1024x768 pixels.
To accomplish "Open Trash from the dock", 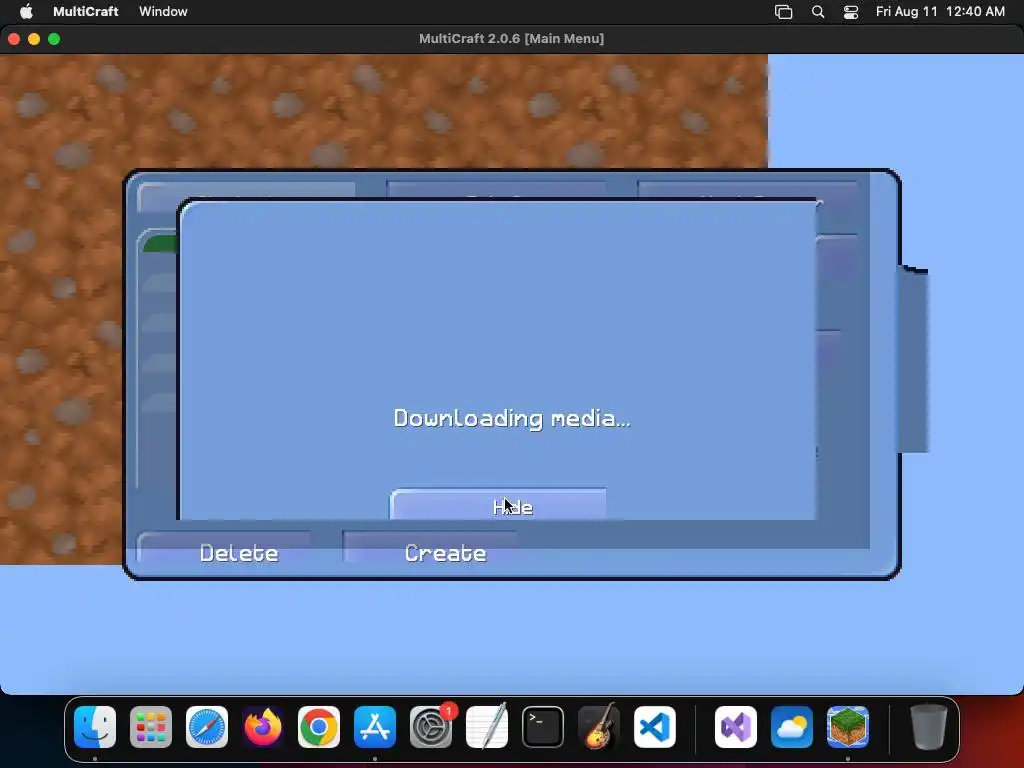I will click(x=929, y=727).
